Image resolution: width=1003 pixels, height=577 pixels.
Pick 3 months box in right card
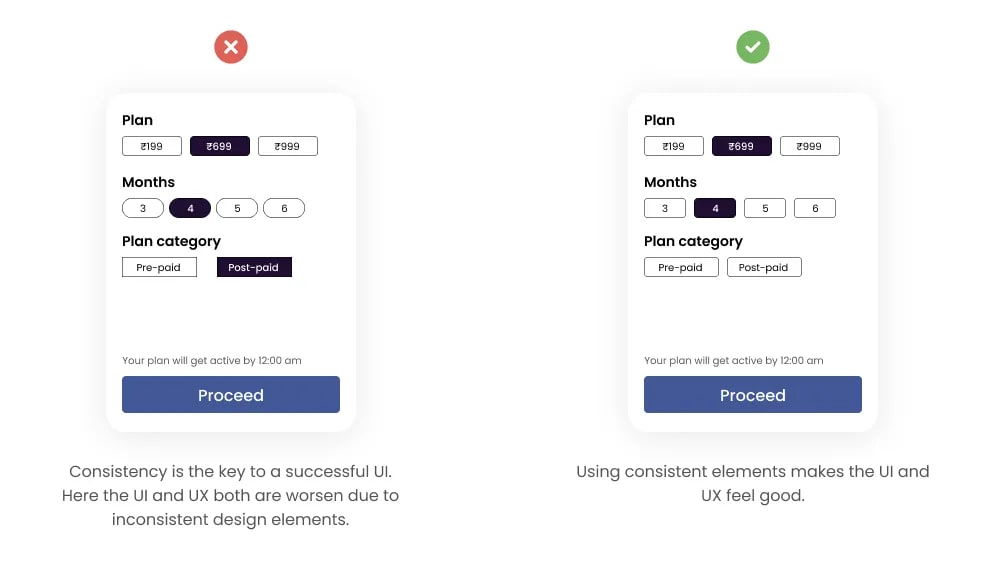665,208
